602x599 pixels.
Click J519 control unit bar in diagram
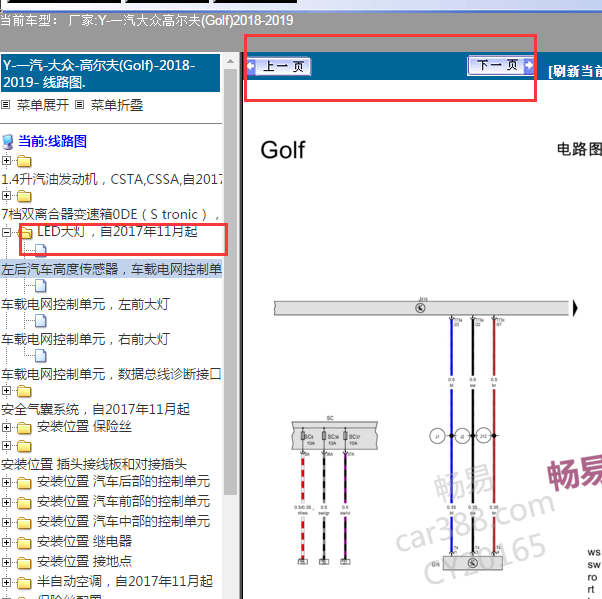click(421, 308)
